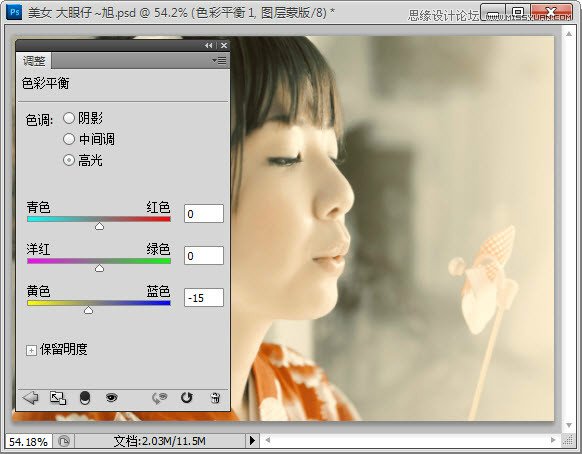Select the 中间调 tone radio button
Screen dimensions: 582x454
point(69,139)
